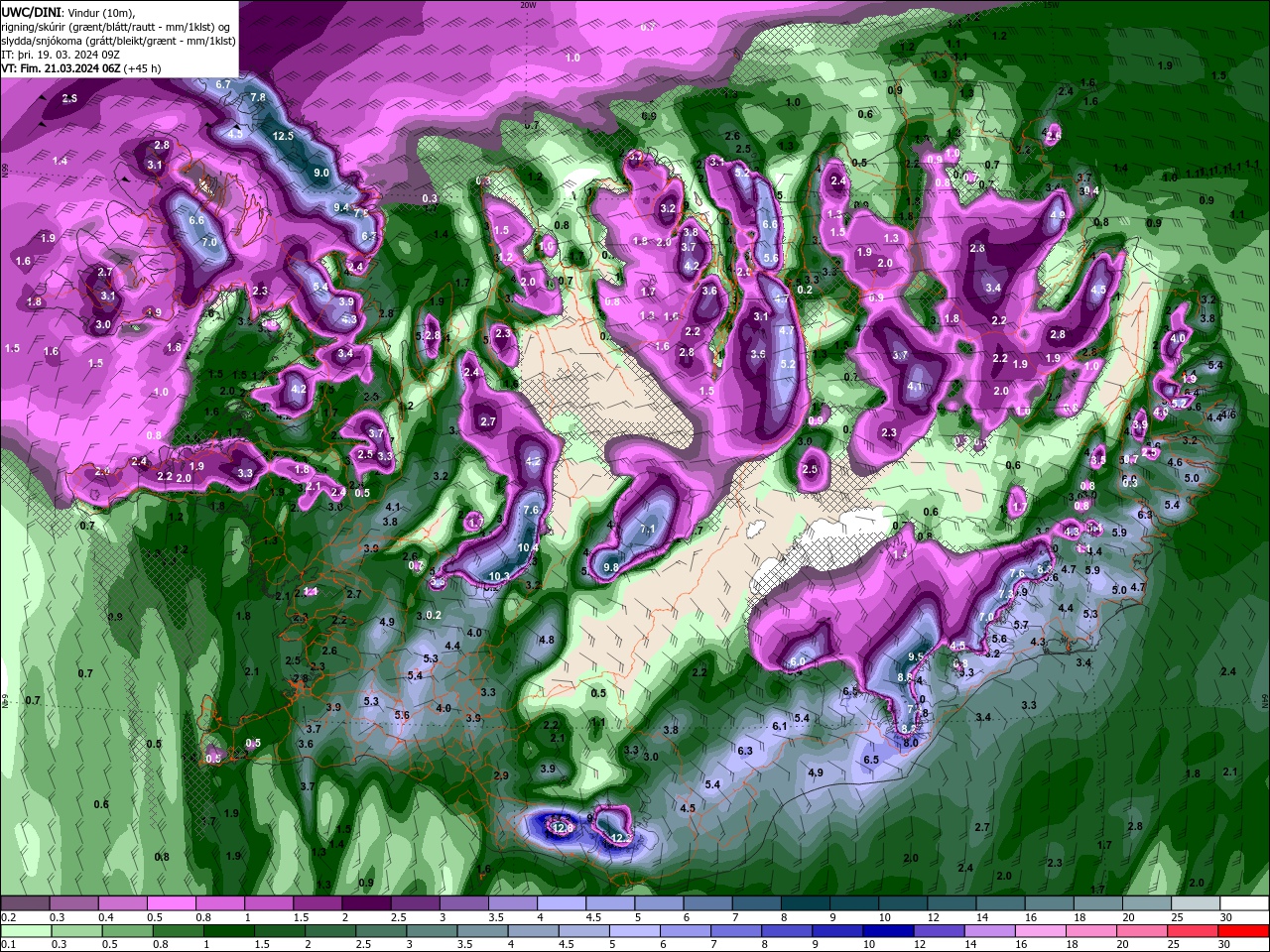Click the bottom-row legend label 0.1

[8, 944]
